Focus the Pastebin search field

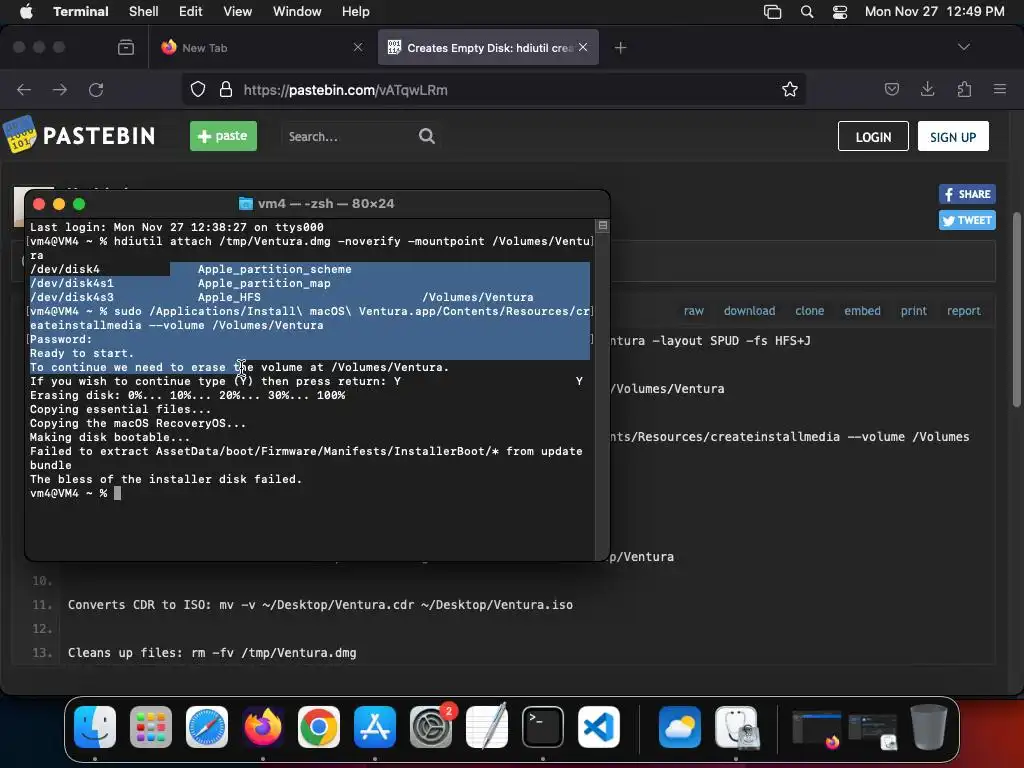coord(348,136)
